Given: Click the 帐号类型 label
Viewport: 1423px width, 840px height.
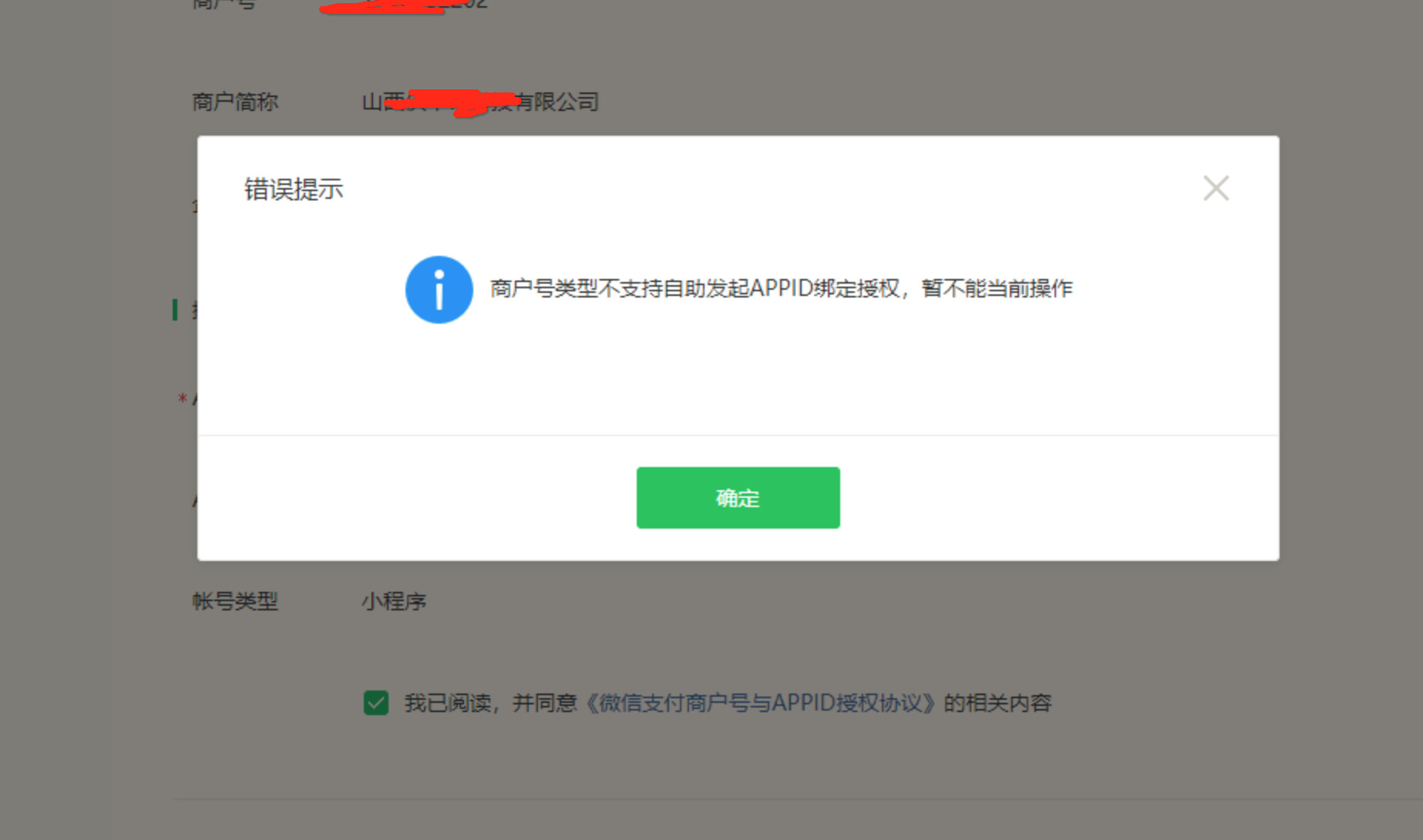Looking at the screenshot, I should [x=235, y=601].
